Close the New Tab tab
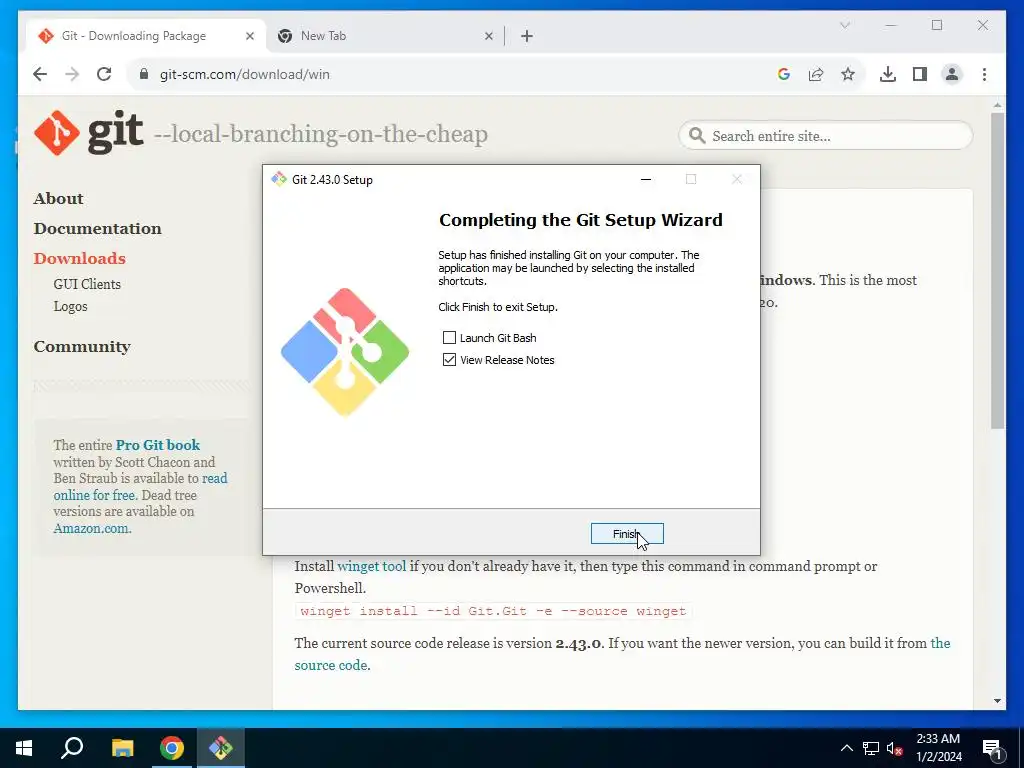 pyautogui.click(x=488, y=37)
